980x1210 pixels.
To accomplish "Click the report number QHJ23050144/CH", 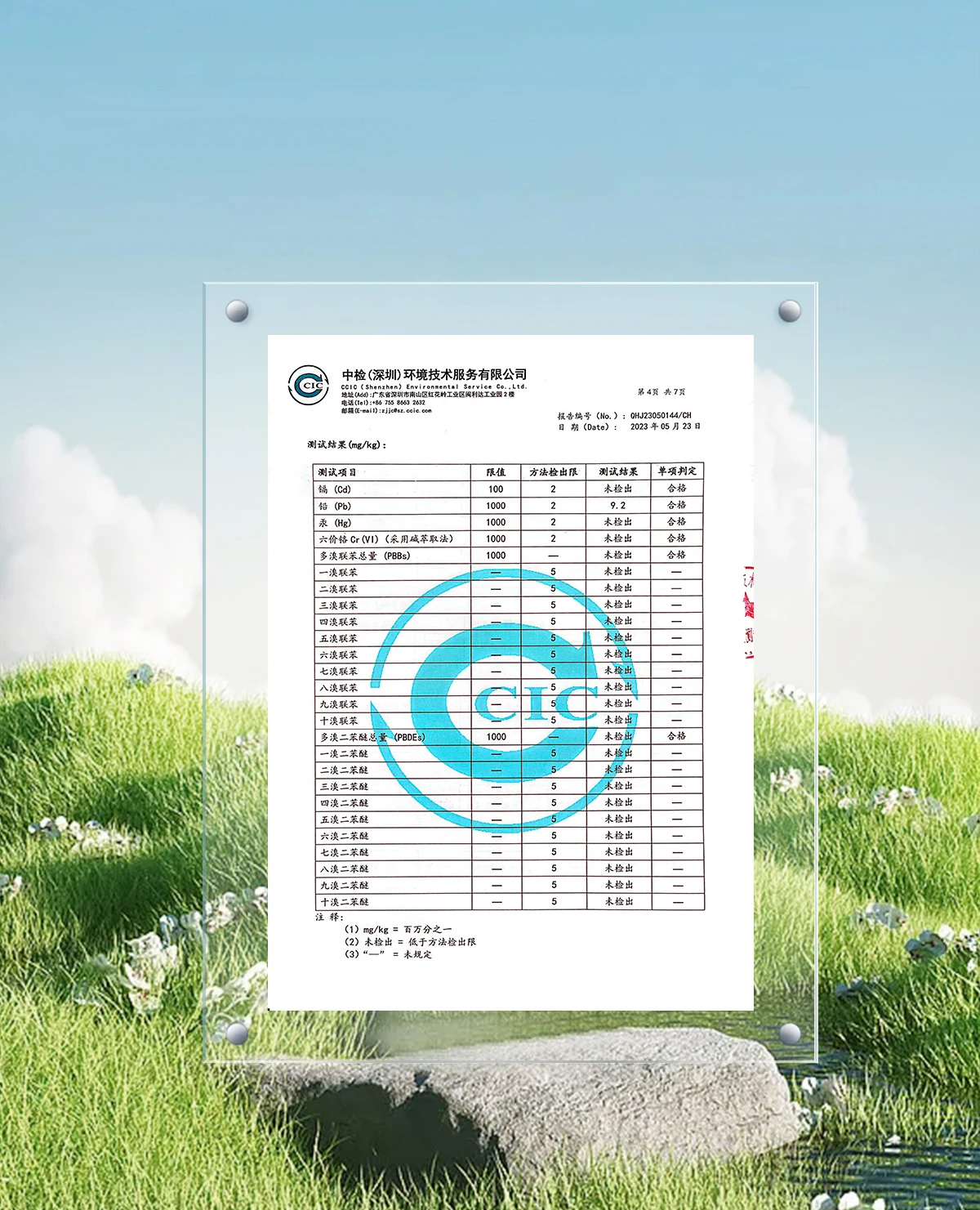I will coord(661,415).
